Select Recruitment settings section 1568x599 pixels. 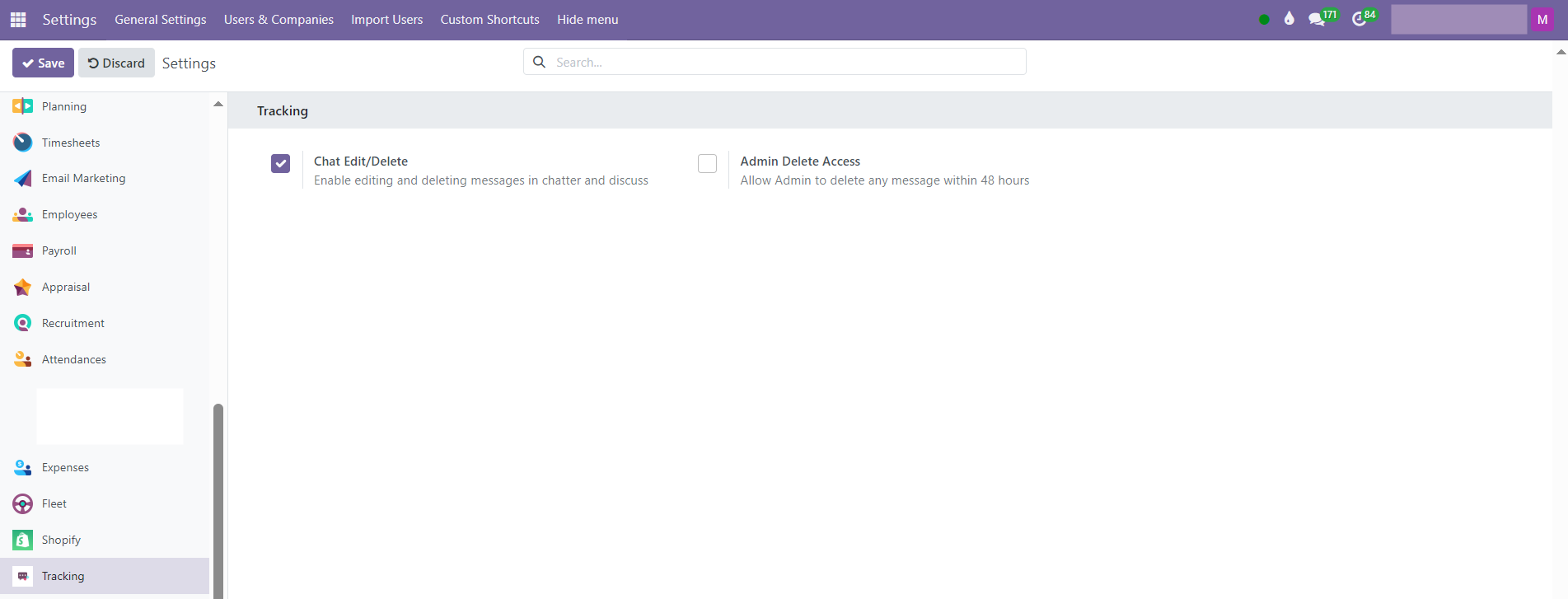[x=105, y=323]
